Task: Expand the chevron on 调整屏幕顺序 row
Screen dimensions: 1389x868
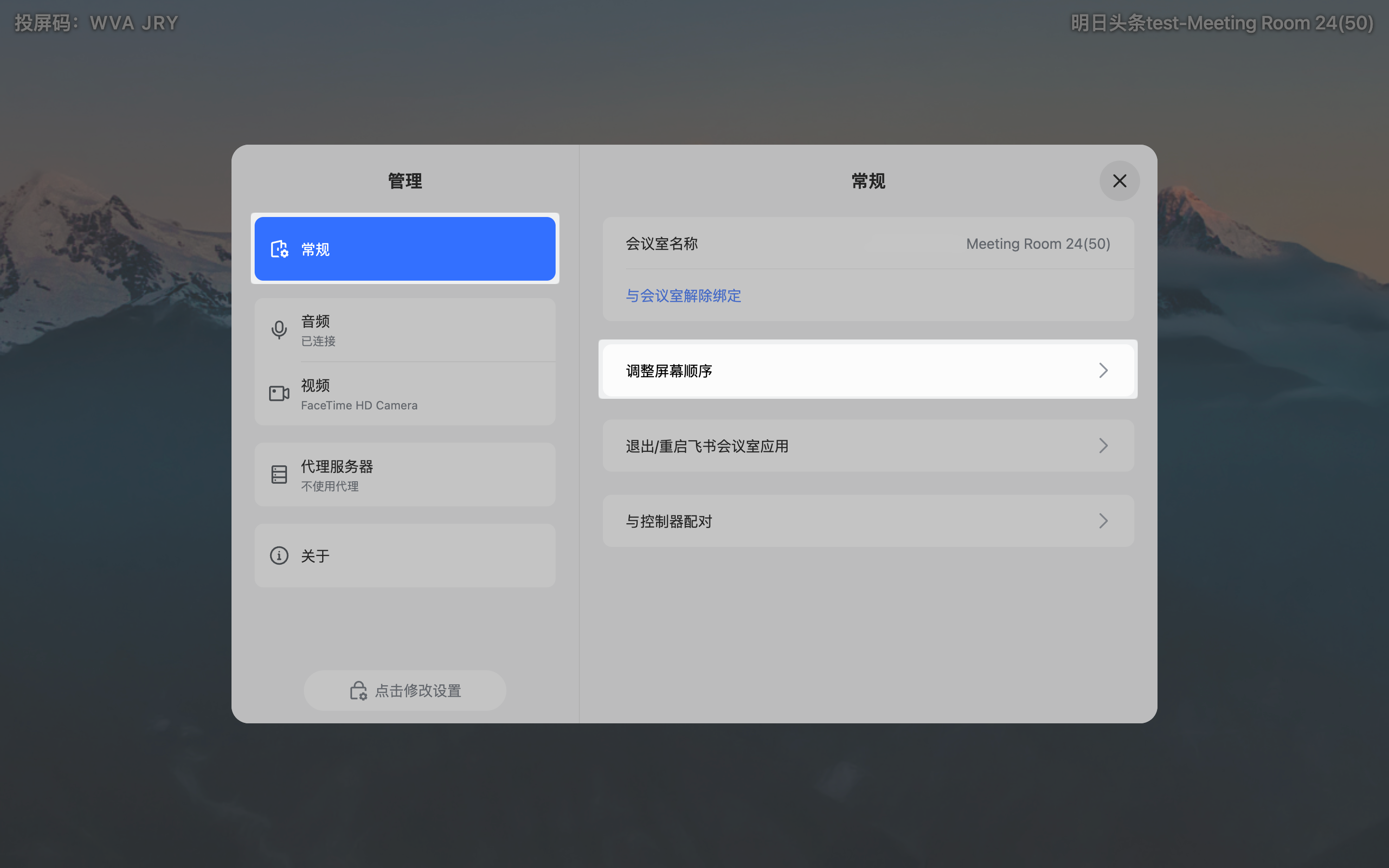Action: [1103, 370]
